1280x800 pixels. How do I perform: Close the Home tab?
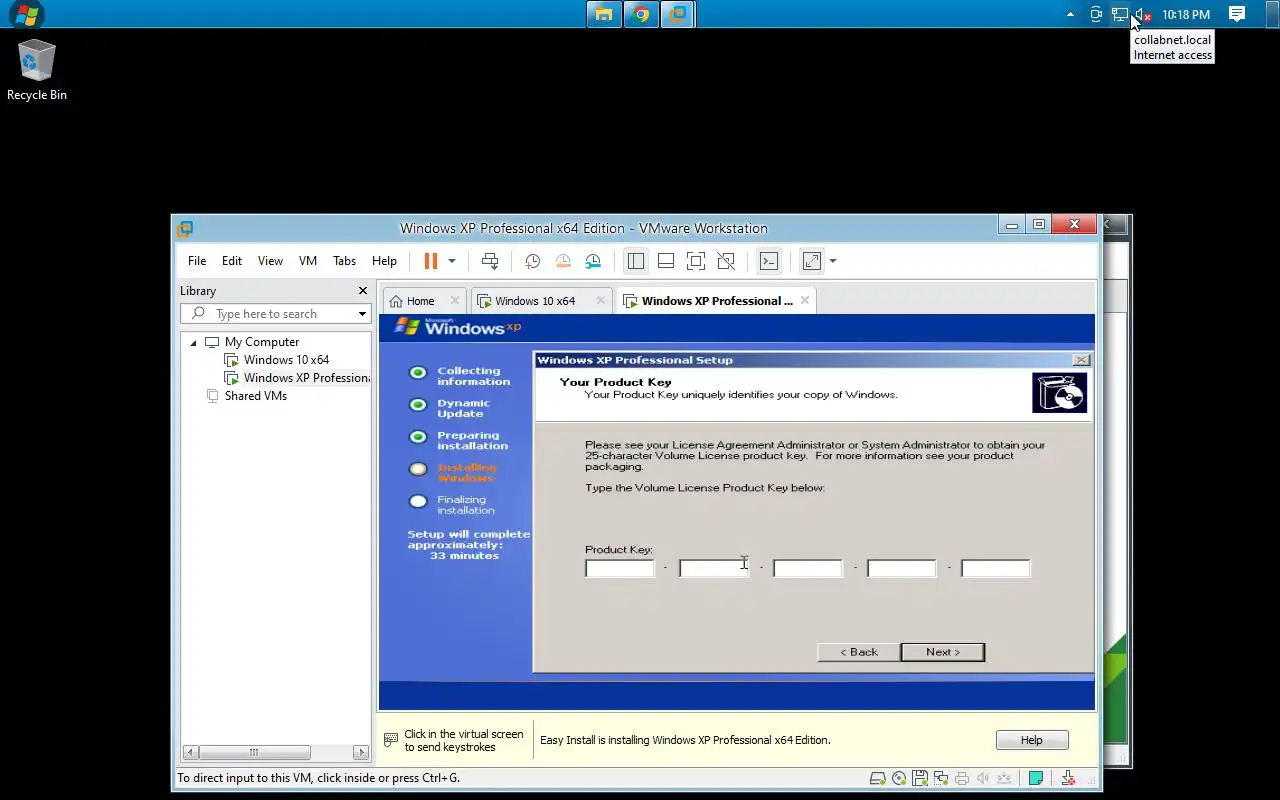(455, 300)
